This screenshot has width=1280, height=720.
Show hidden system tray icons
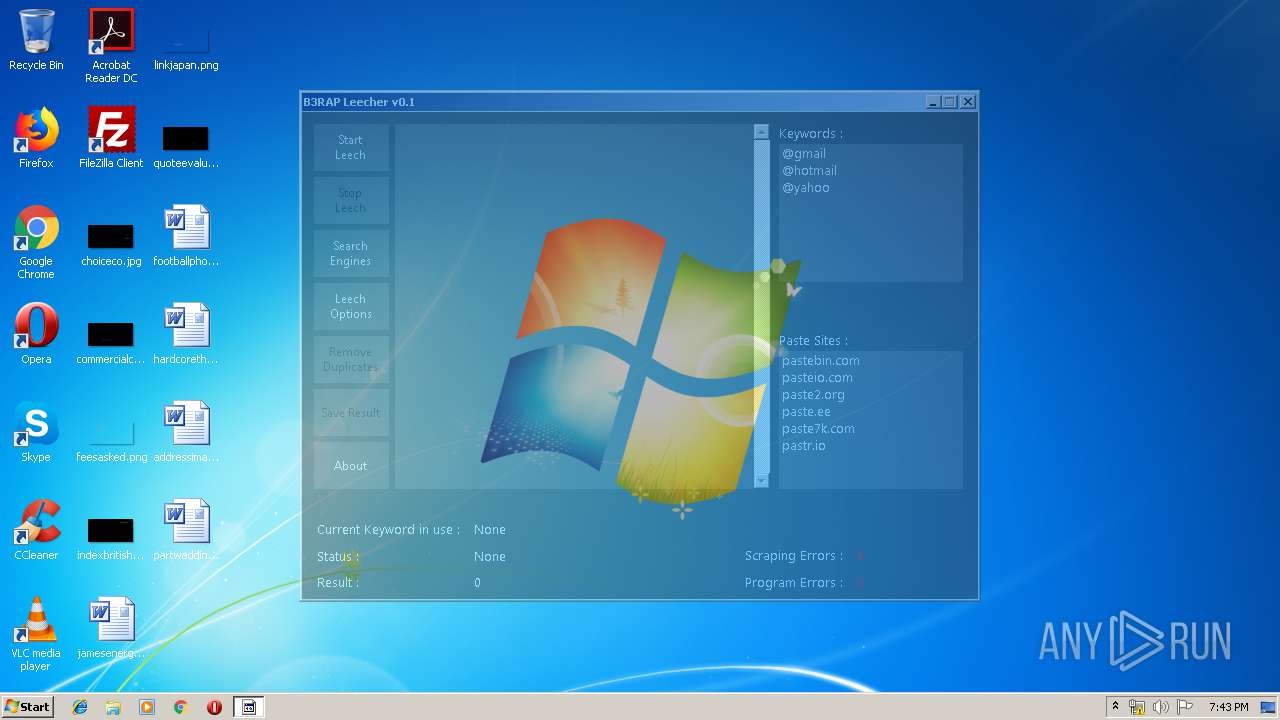click(x=1115, y=707)
